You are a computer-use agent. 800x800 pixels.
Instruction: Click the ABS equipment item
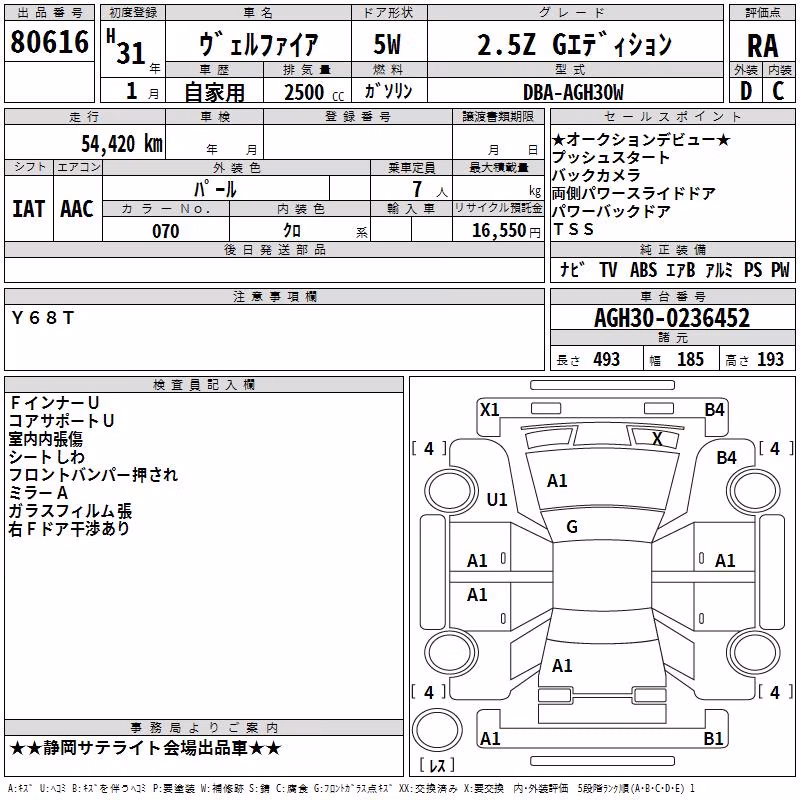pyautogui.click(x=643, y=269)
